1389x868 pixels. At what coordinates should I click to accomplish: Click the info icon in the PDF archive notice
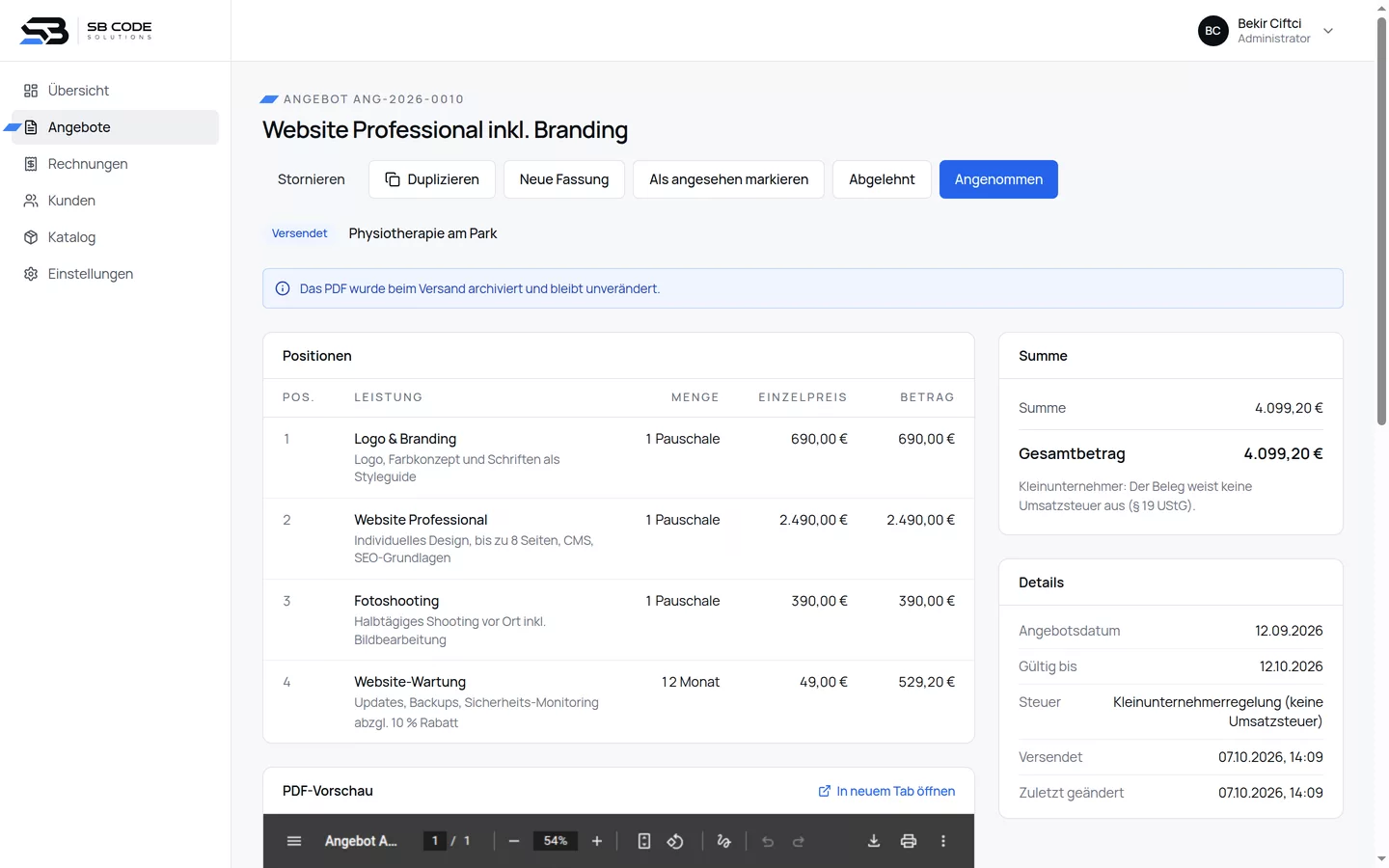pyautogui.click(x=283, y=288)
